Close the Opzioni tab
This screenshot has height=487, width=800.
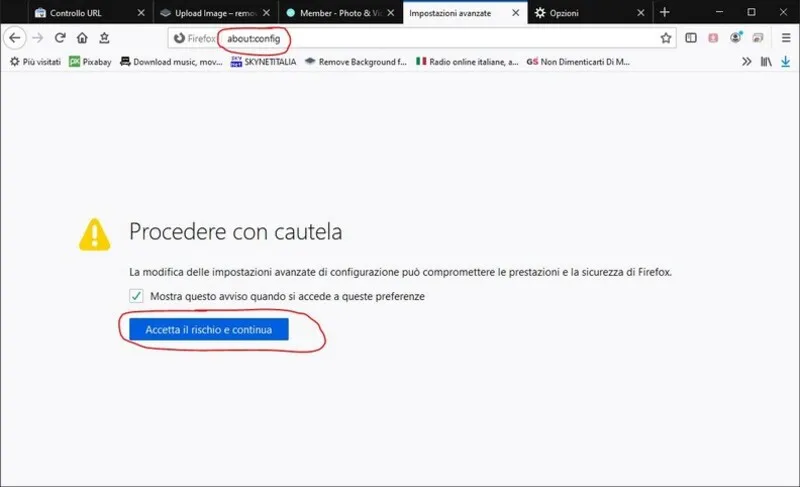[x=641, y=13]
